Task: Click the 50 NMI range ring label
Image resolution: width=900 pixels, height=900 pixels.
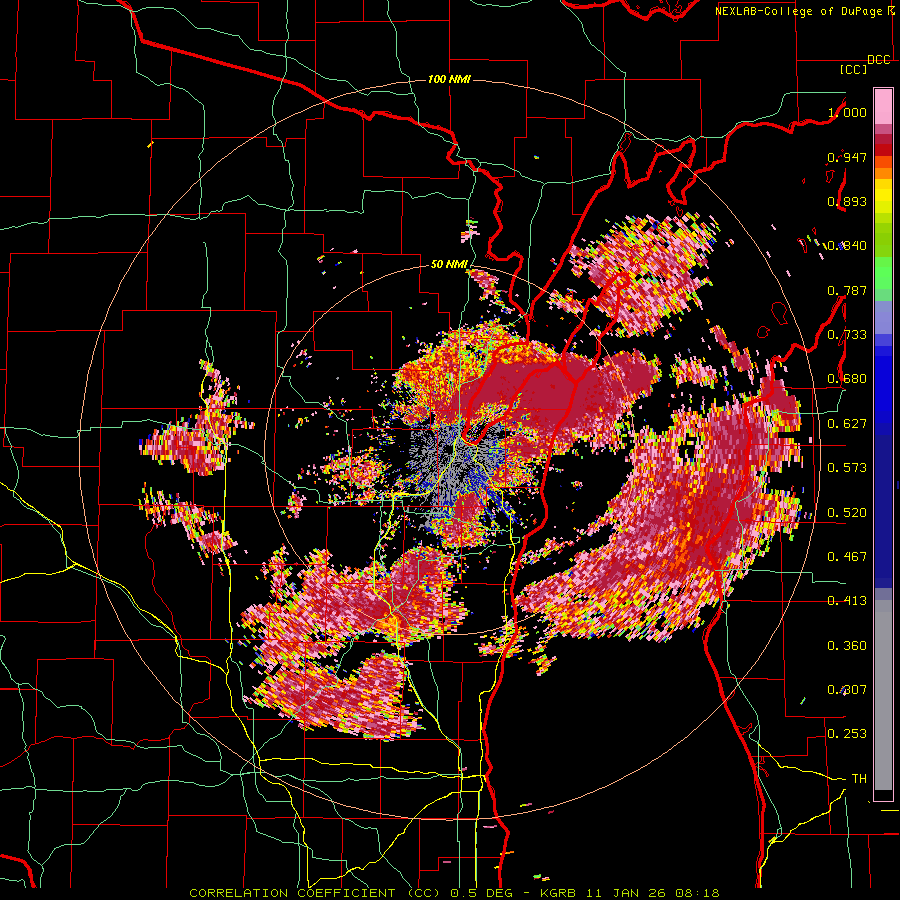Action: (x=449, y=265)
